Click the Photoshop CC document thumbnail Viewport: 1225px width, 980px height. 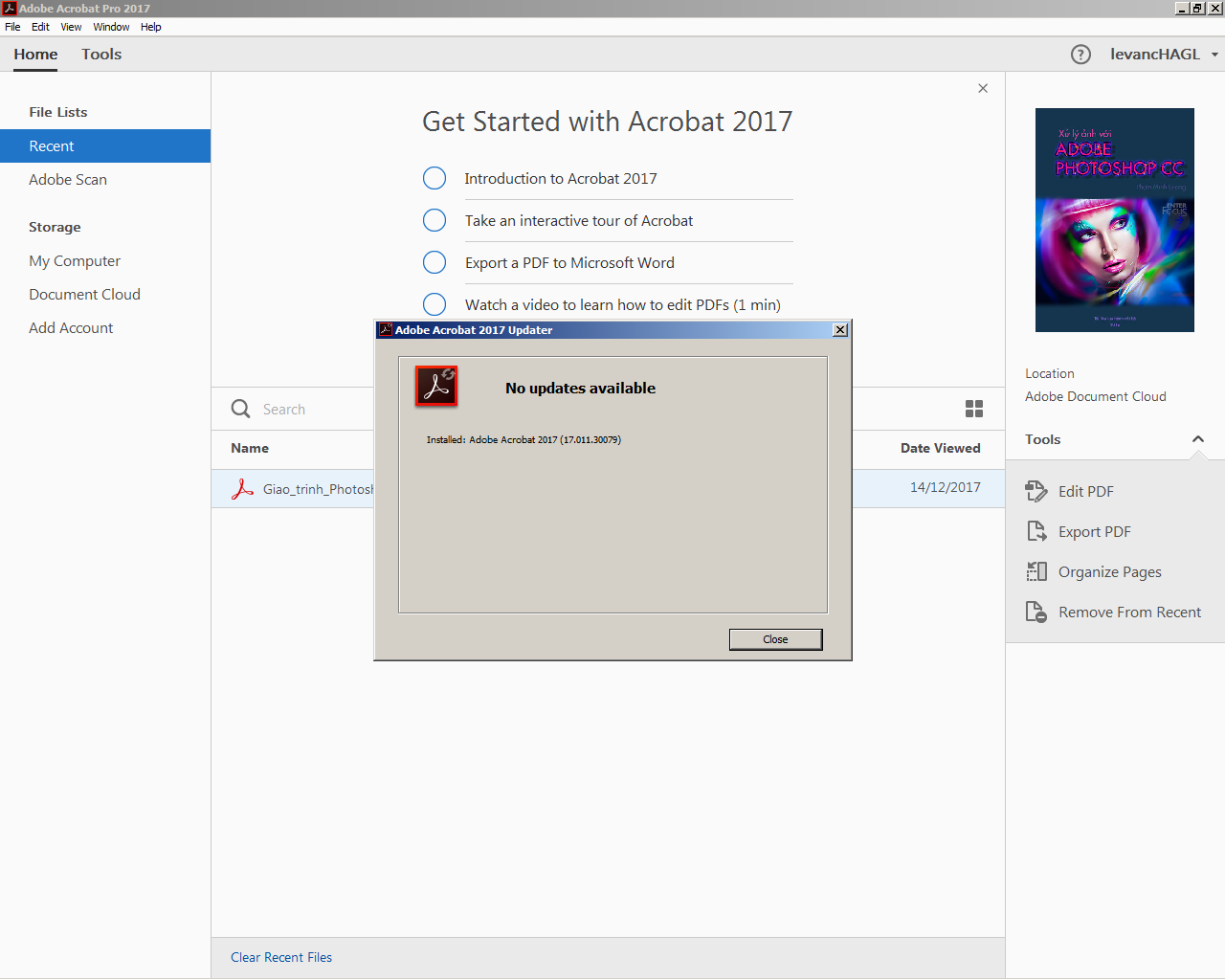[x=1115, y=220]
